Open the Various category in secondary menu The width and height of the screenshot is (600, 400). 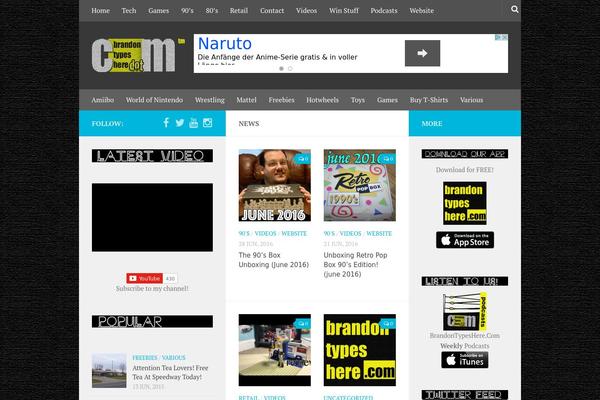pyautogui.click(x=471, y=100)
